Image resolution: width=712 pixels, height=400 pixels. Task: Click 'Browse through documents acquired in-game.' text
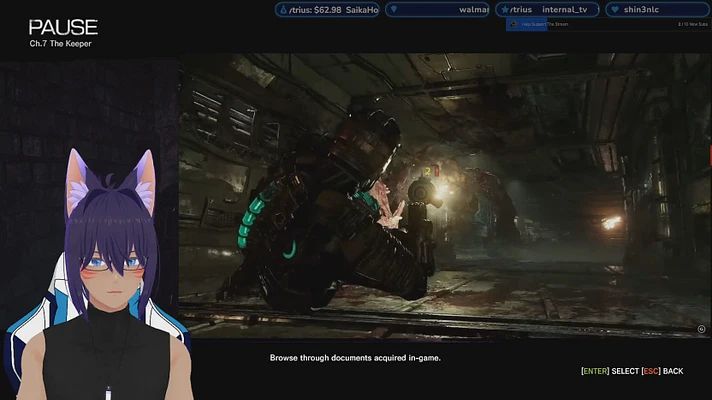pos(355,358)
